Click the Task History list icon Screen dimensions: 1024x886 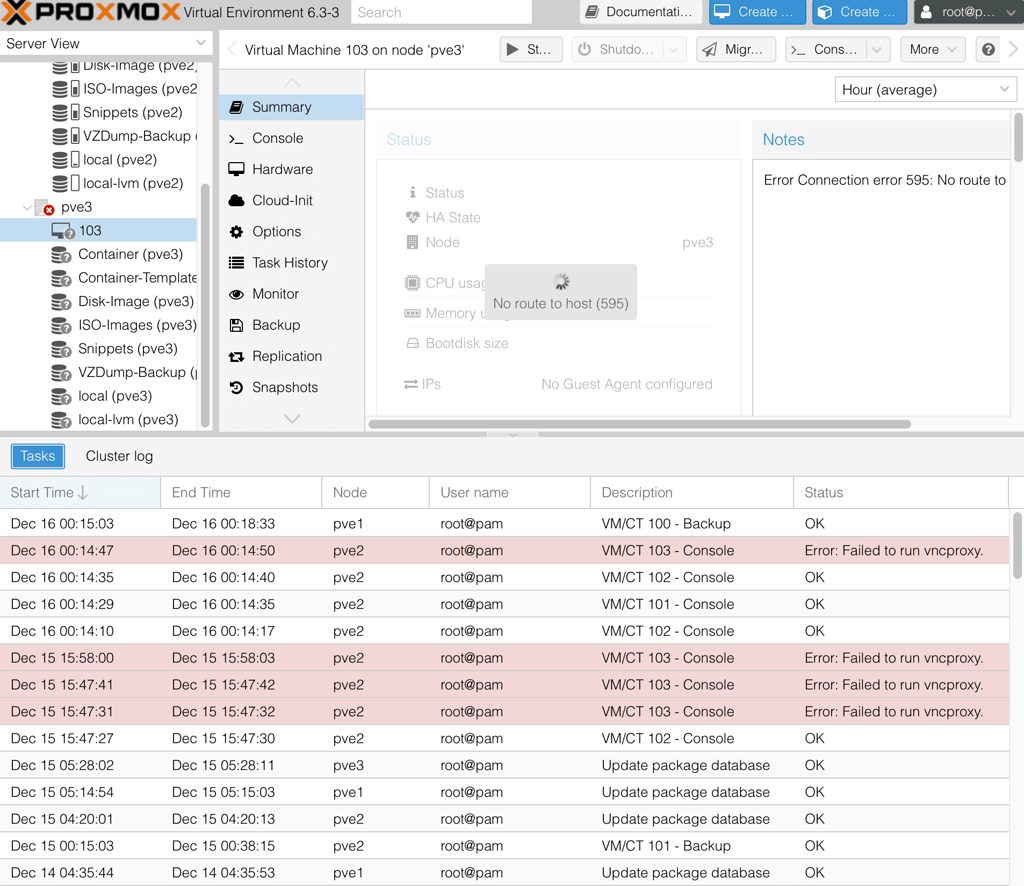tap(236, 262)
